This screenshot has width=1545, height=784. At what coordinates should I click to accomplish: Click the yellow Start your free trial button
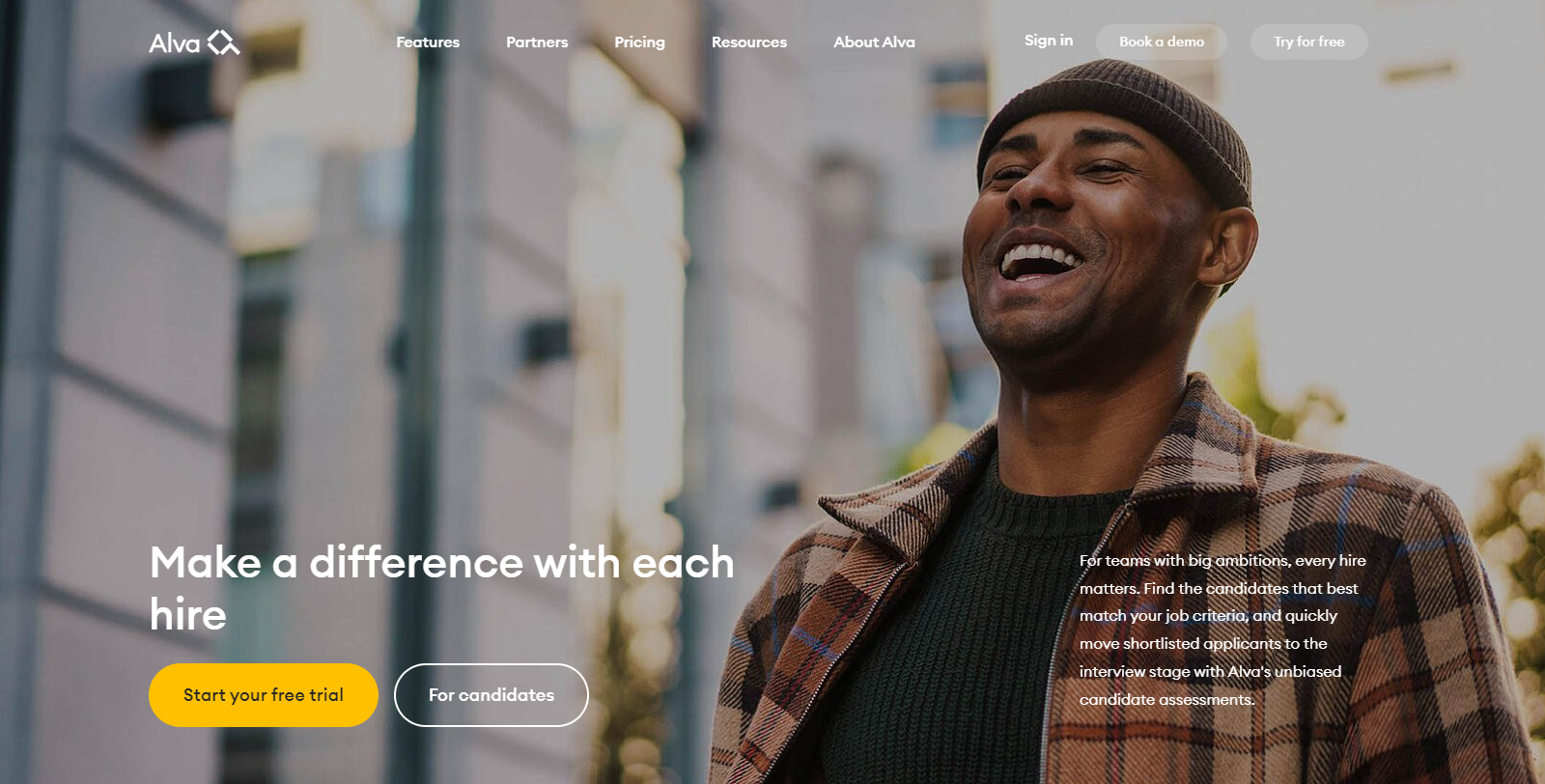(x=264, y=695)
